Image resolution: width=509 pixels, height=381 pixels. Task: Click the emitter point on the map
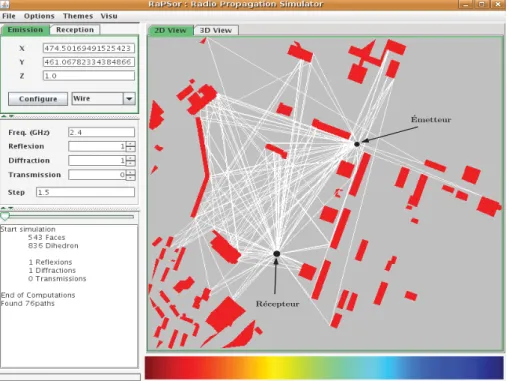[x=357, y=144]
